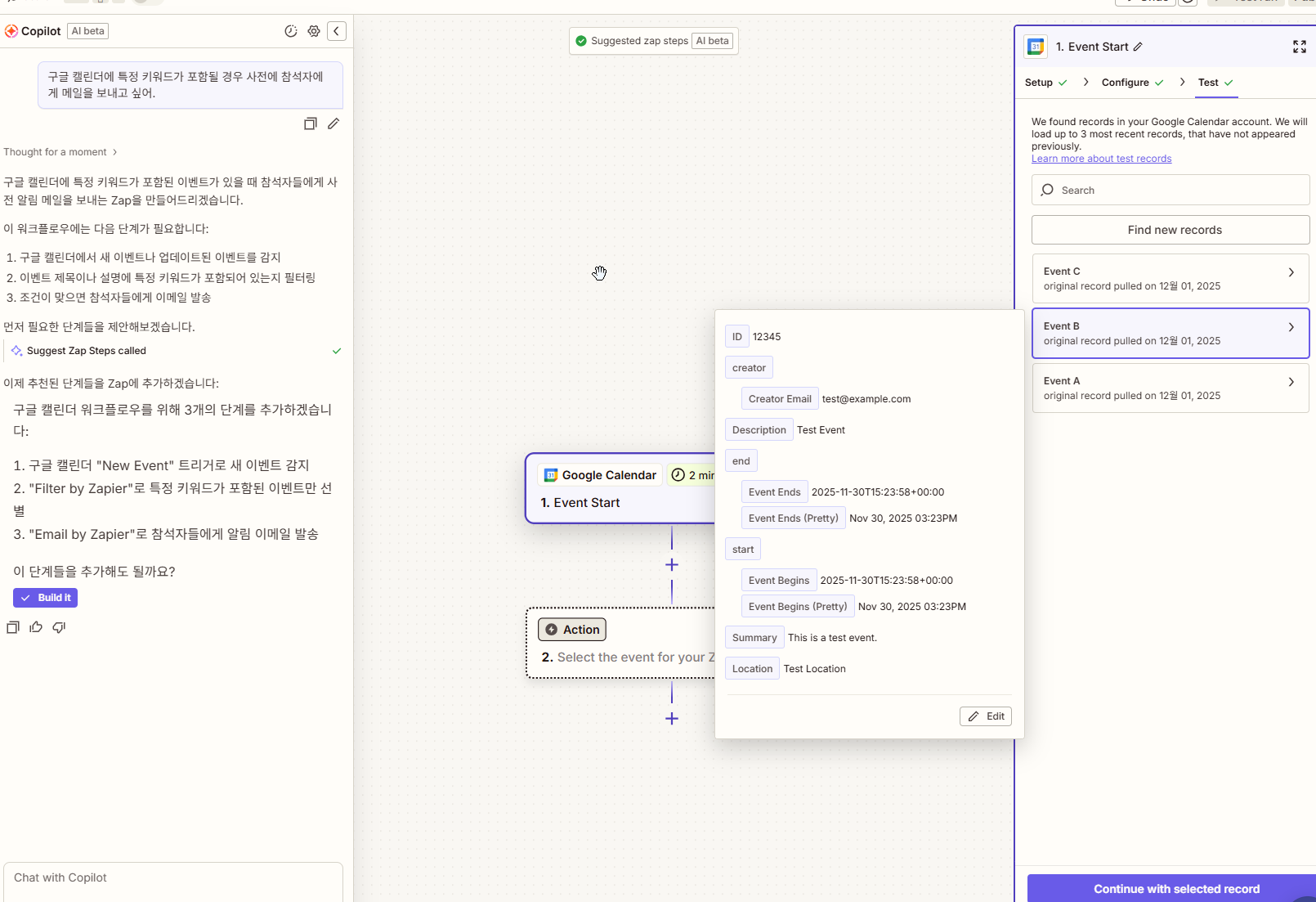The image size is (1316, 902).
Task: Click Find new records button
Action: (1171, 230)
